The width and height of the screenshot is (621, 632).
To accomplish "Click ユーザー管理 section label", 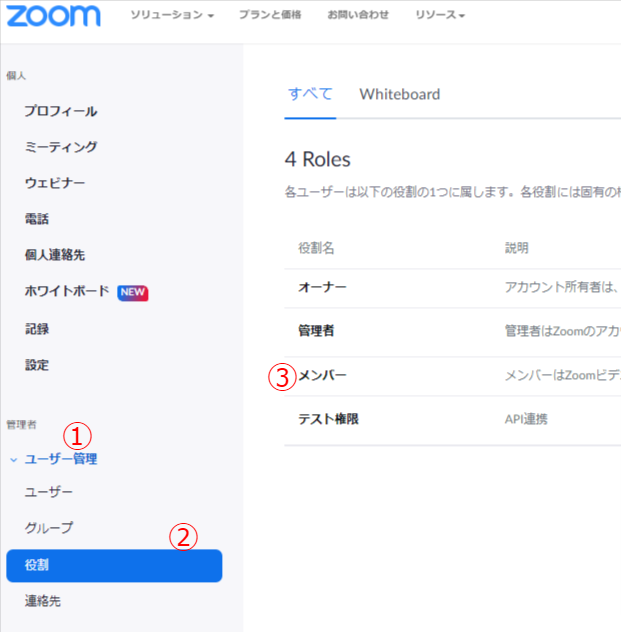I will click(x=61, y=459).
